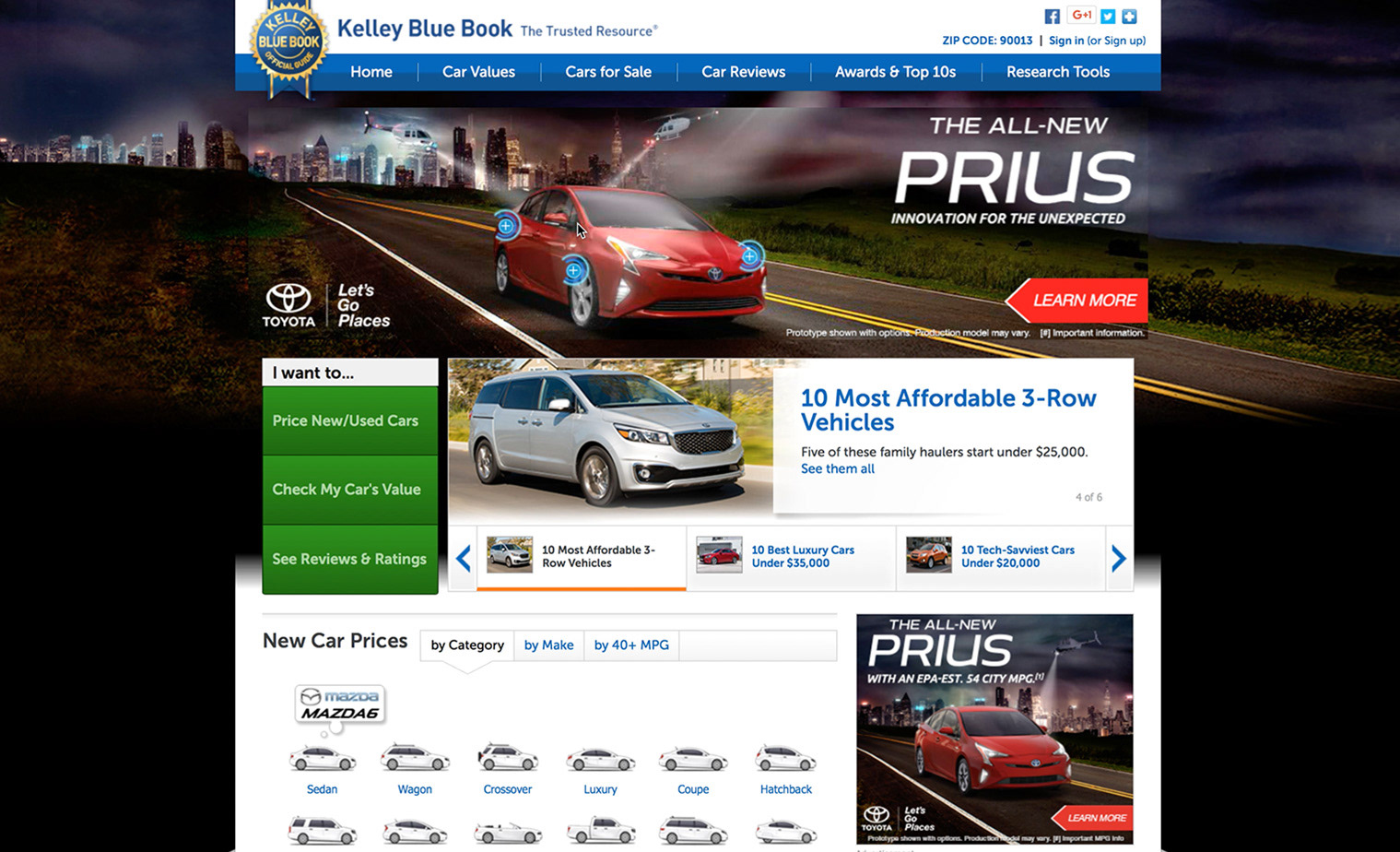Click the Sign up link
Viewport: 1400px width, 852px height.
click(x=1124, y=41)
